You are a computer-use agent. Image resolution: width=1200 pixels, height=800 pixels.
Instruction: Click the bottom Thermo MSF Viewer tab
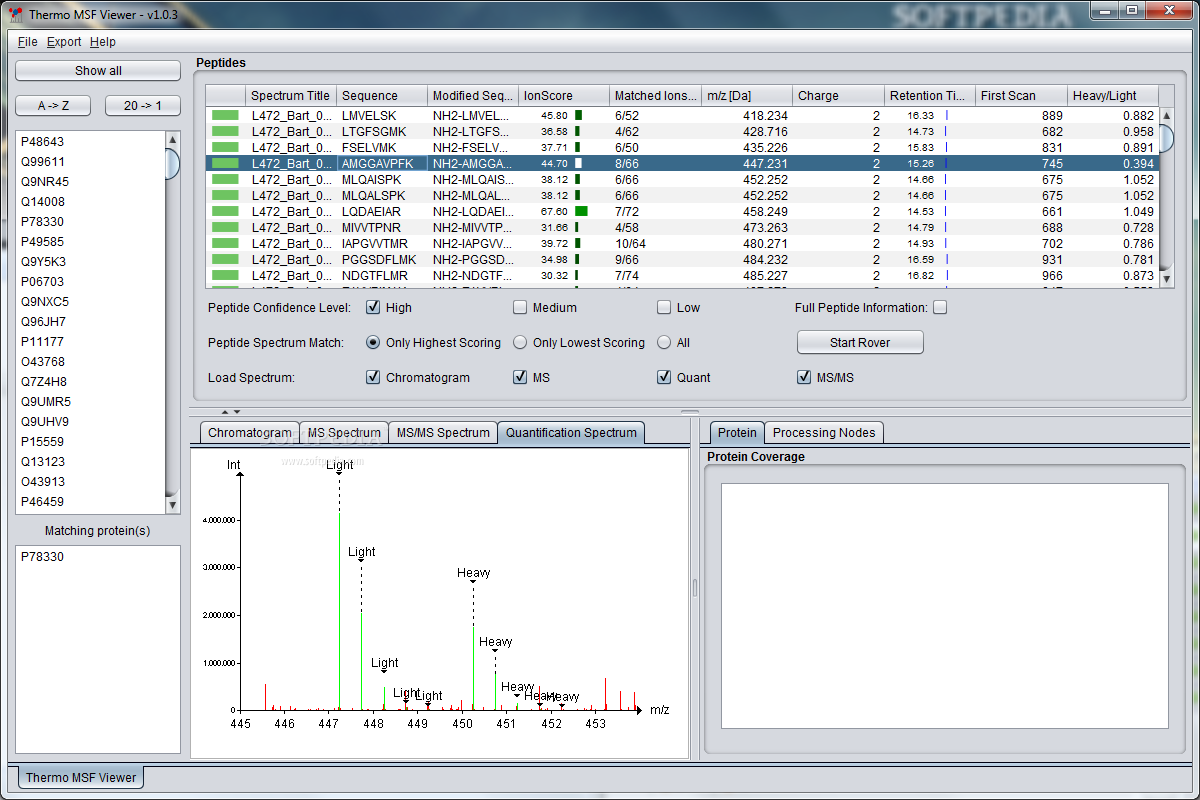[x=81, y=777]
